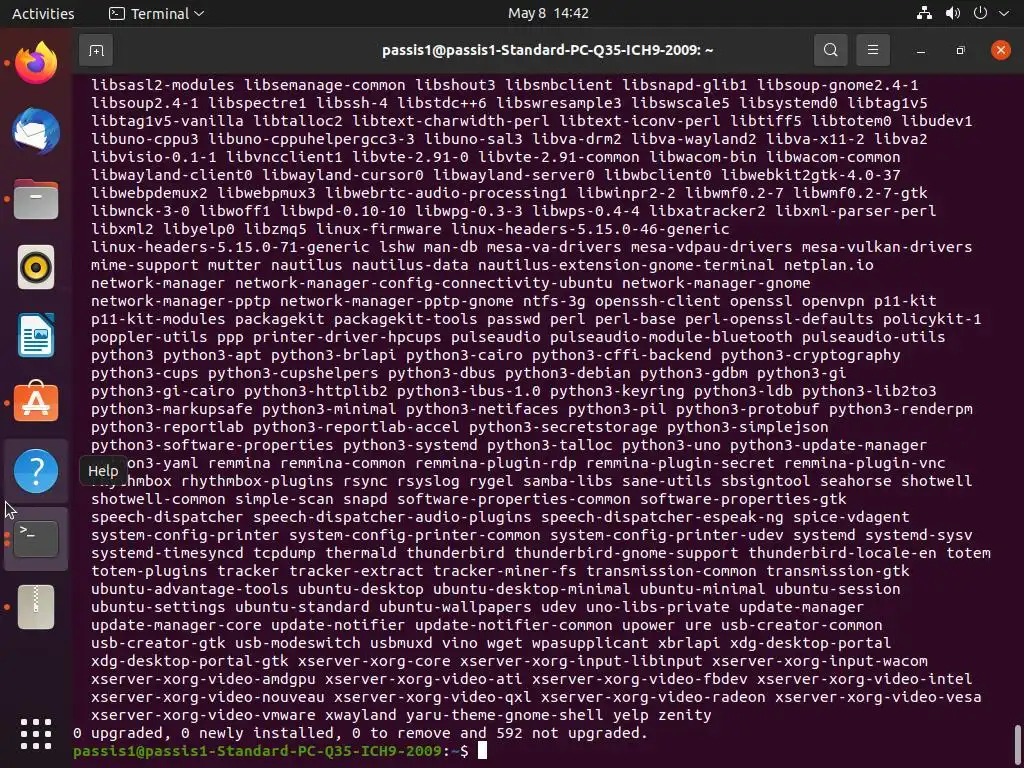Launch Rhythmbox music player
Image resolution: width=1024 pixels, height=768 pixels.
tap(36, 267)
